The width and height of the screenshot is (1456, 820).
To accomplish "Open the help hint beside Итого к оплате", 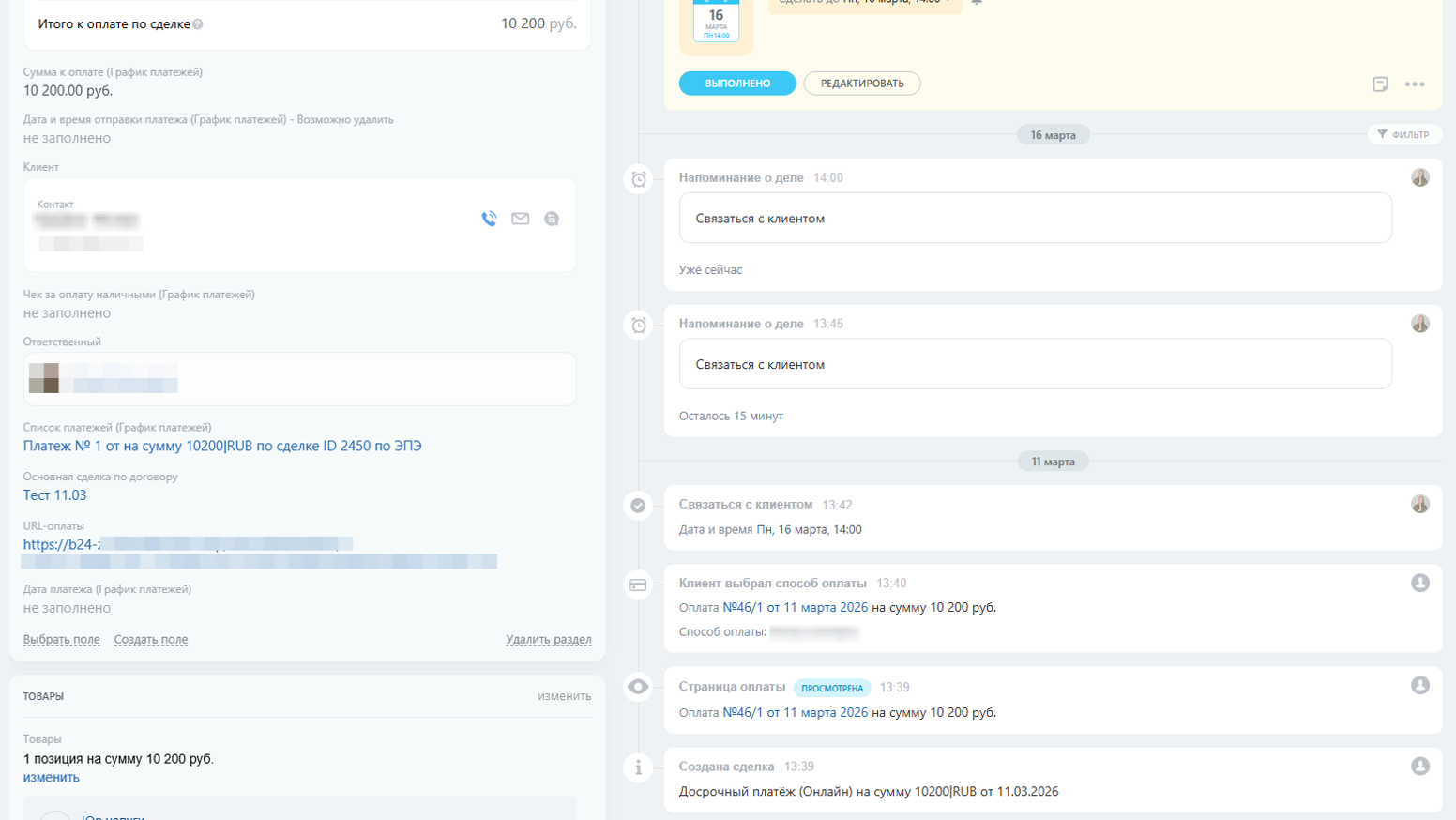I will [198, 24].
